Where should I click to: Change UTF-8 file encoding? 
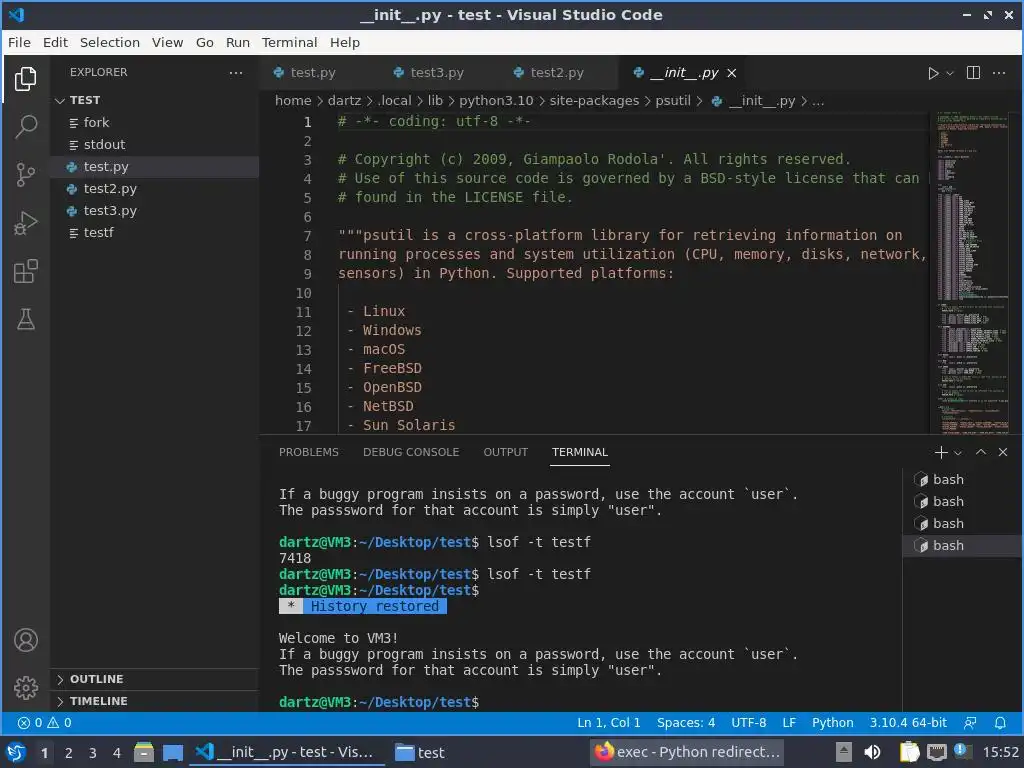pos(748,722)
